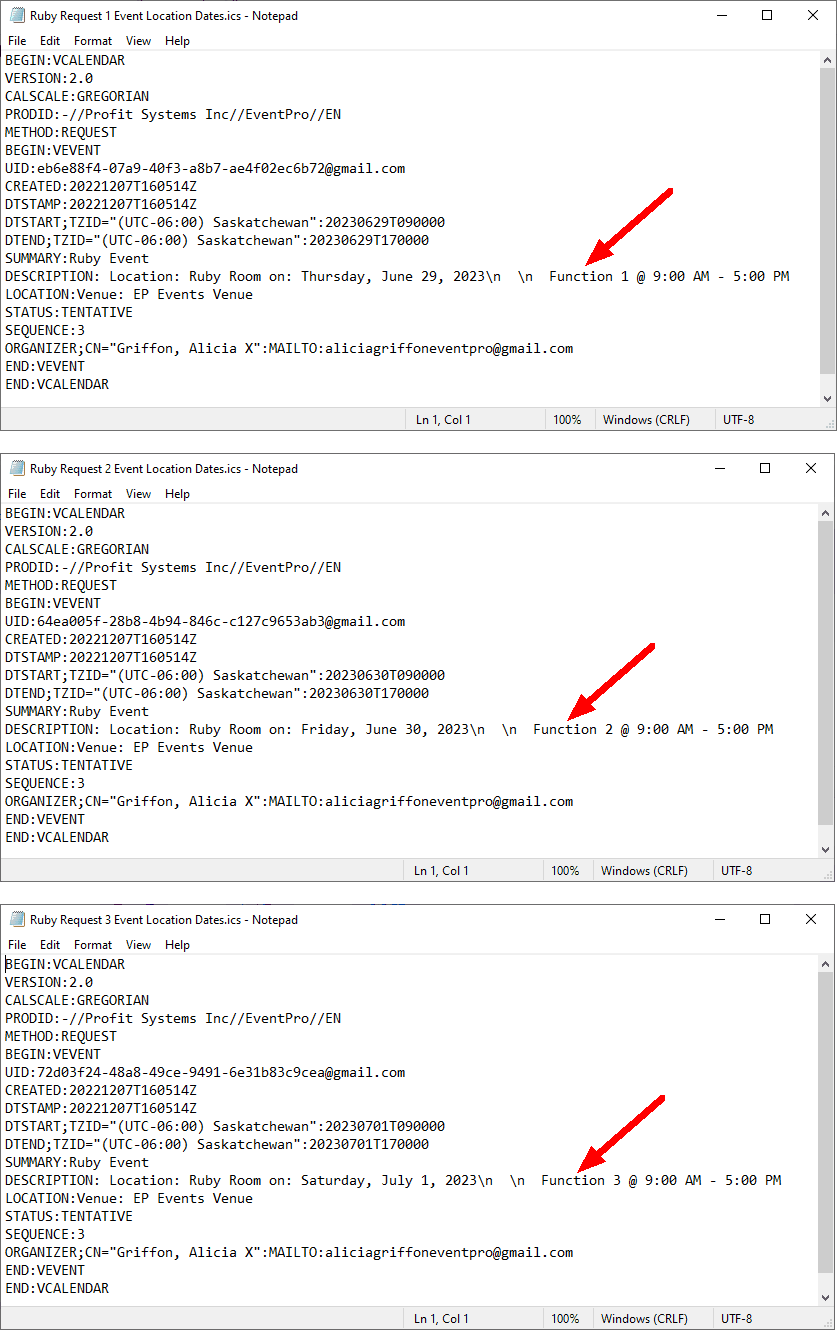Screen dimensions: 837x1331
Task: Click Notepad icon in Ruby Request 1 title bar
Action: (17, 16)
